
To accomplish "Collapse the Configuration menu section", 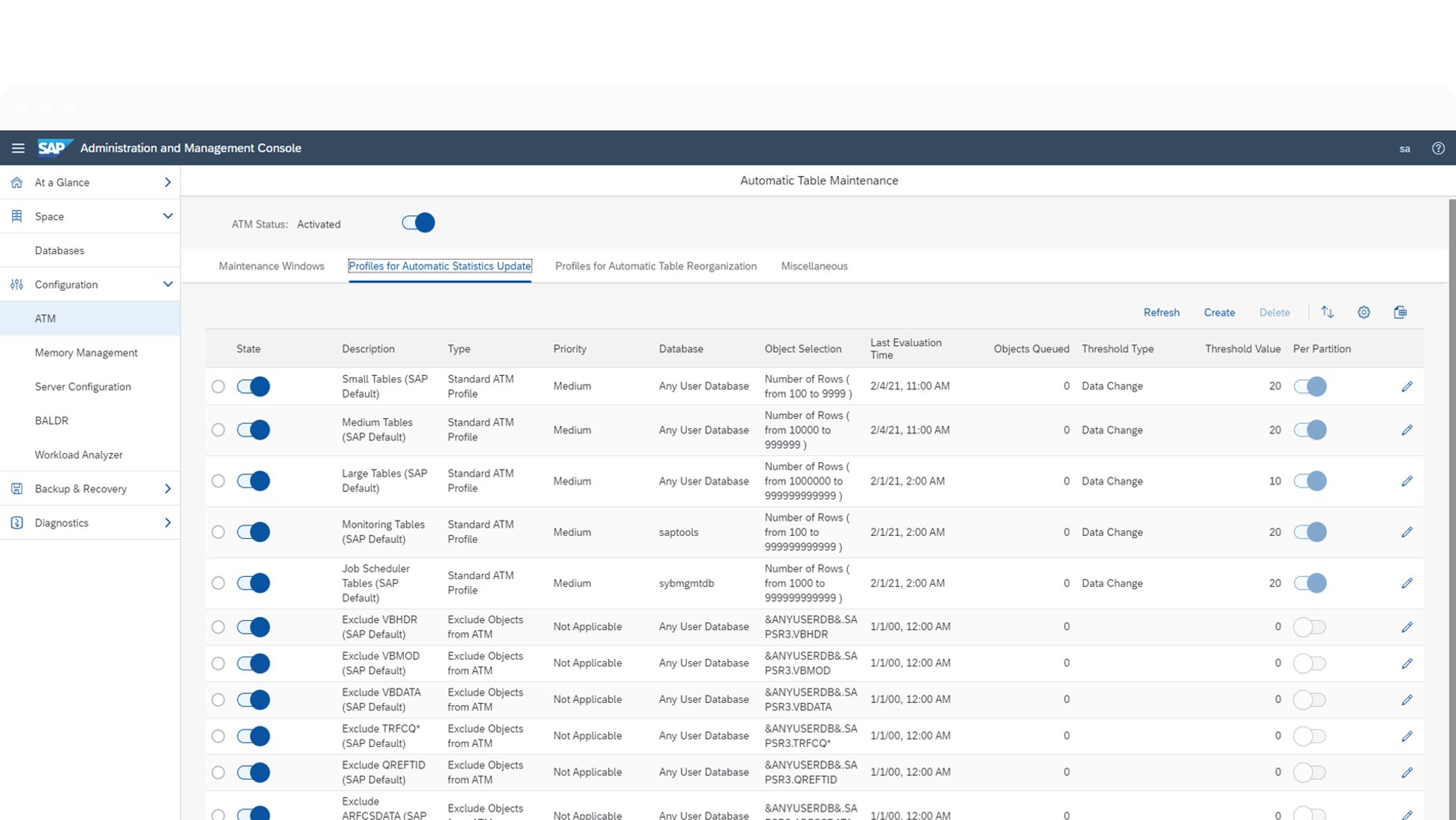I will 167,285.
